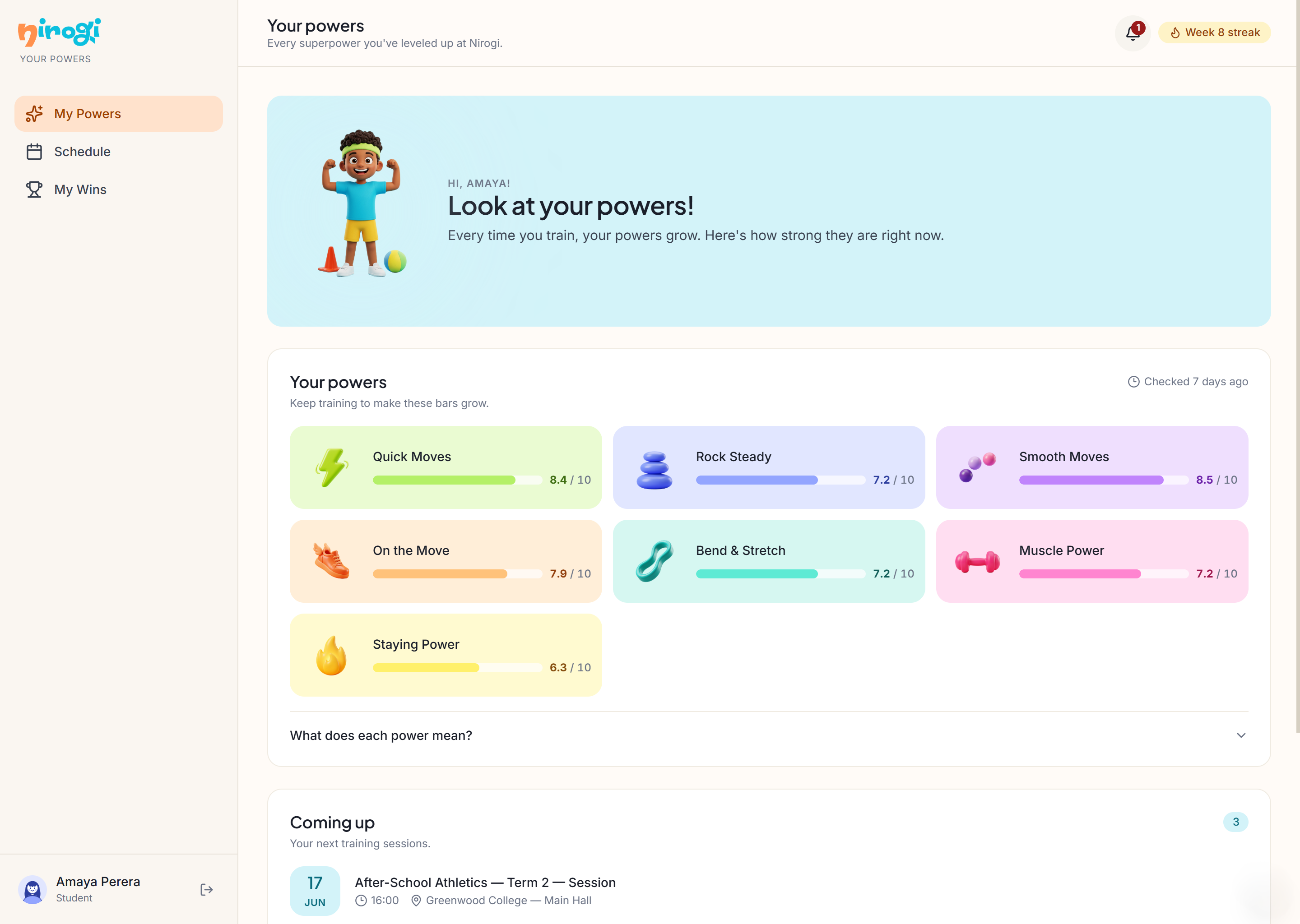Click the location pin before Greenwood College
The image size is (1300, 924).
click(x=416, y=901)
